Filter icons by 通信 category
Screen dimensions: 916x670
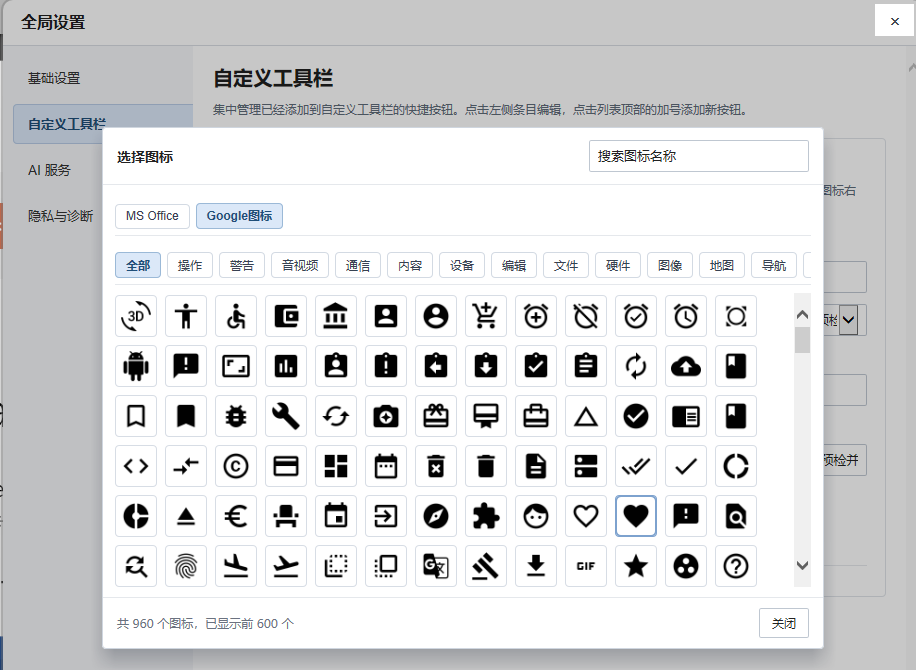358,265
